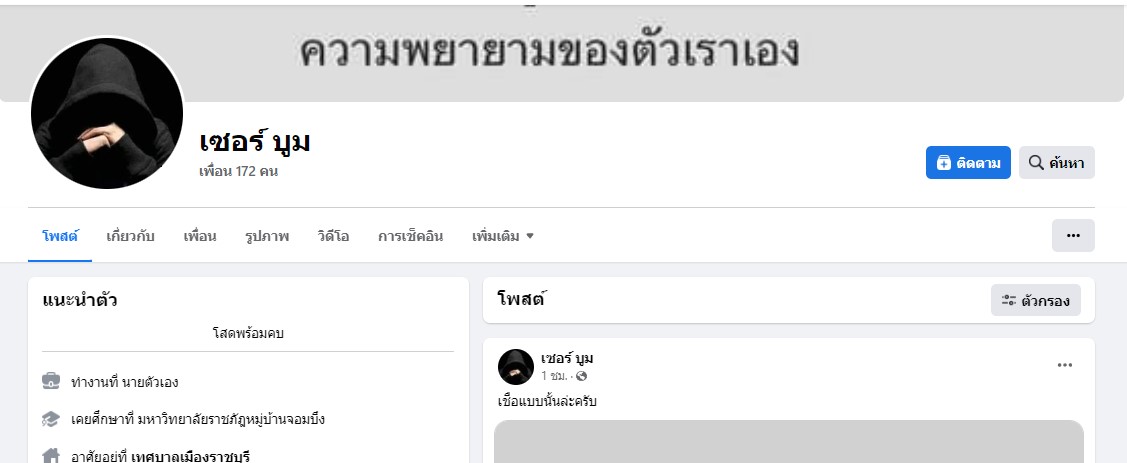
Task: Click เทศบาลเมืองราชบุรี location link
Action: coord(190,457)
